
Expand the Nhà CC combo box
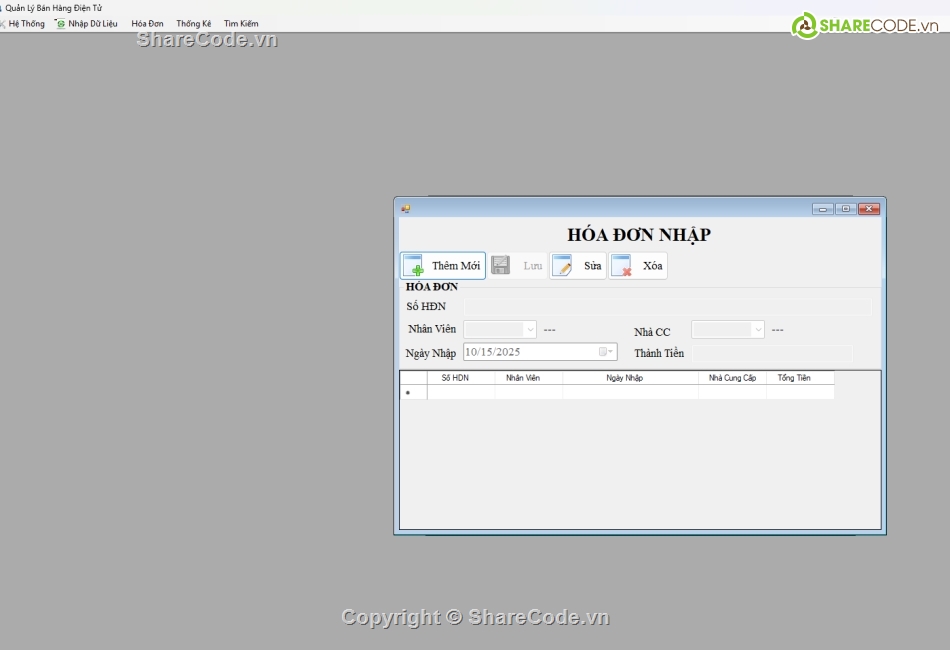click(x=757, y=329)
